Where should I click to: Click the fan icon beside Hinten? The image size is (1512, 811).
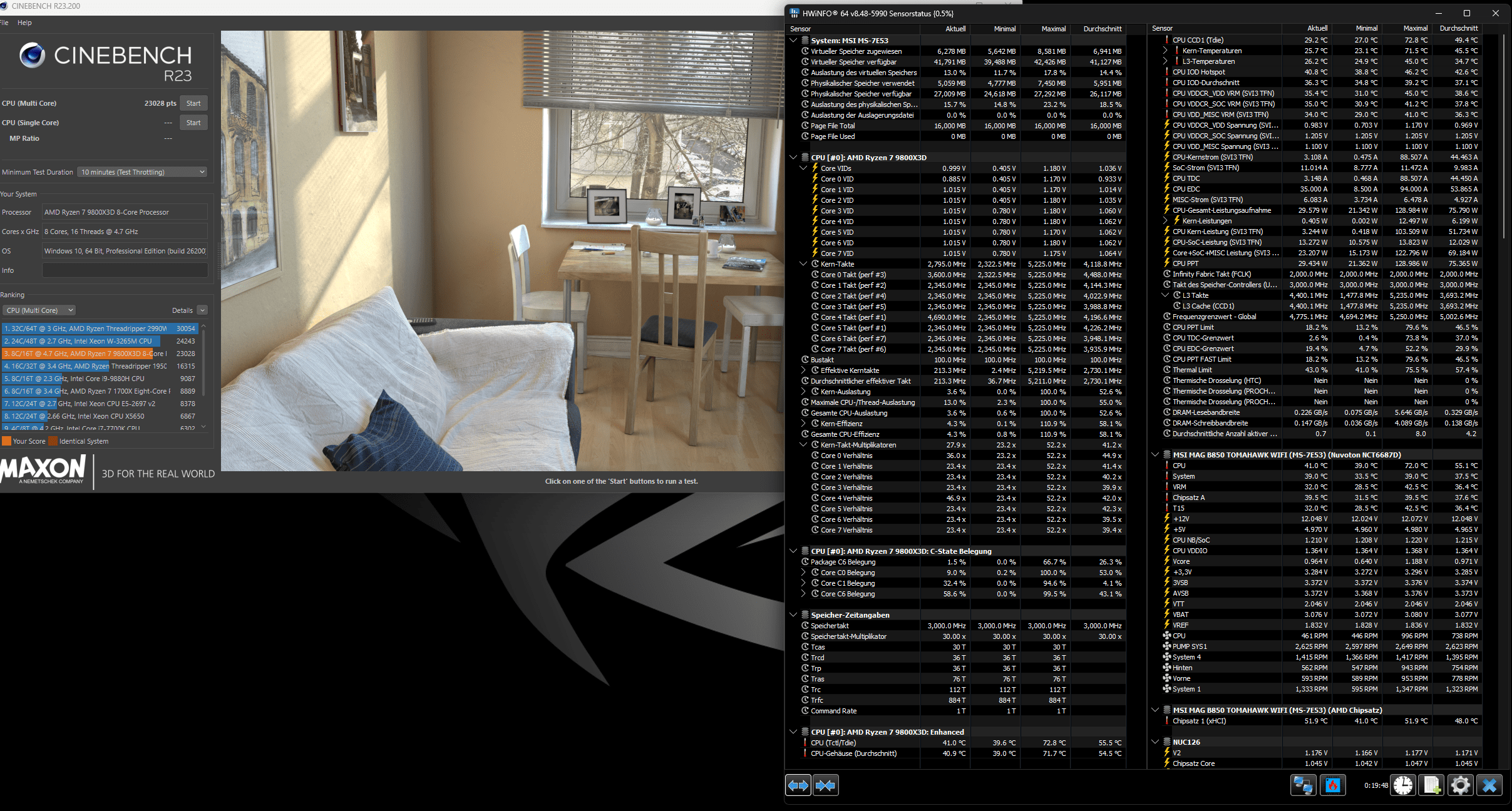1167,668
